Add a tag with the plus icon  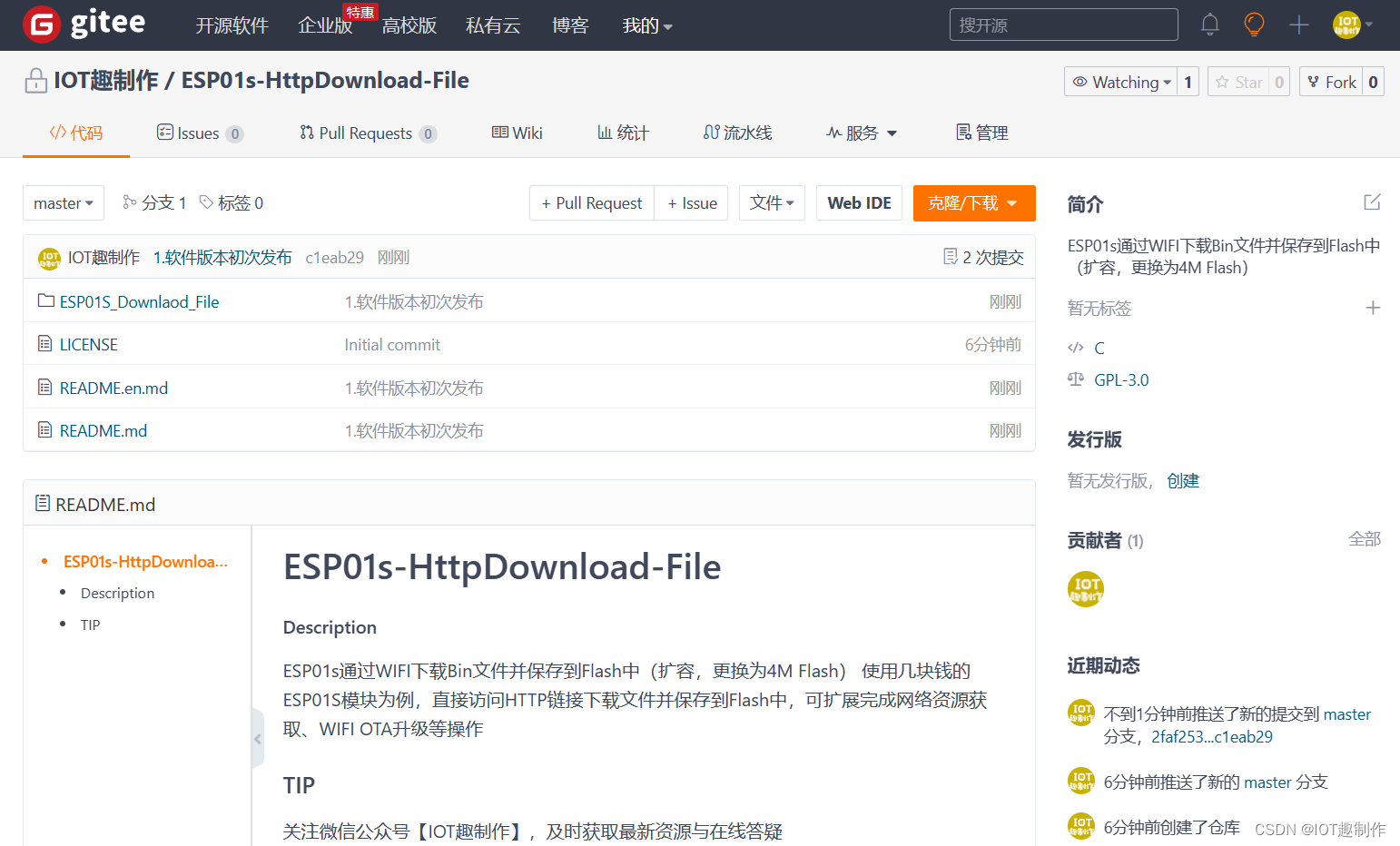point(1373,308)
